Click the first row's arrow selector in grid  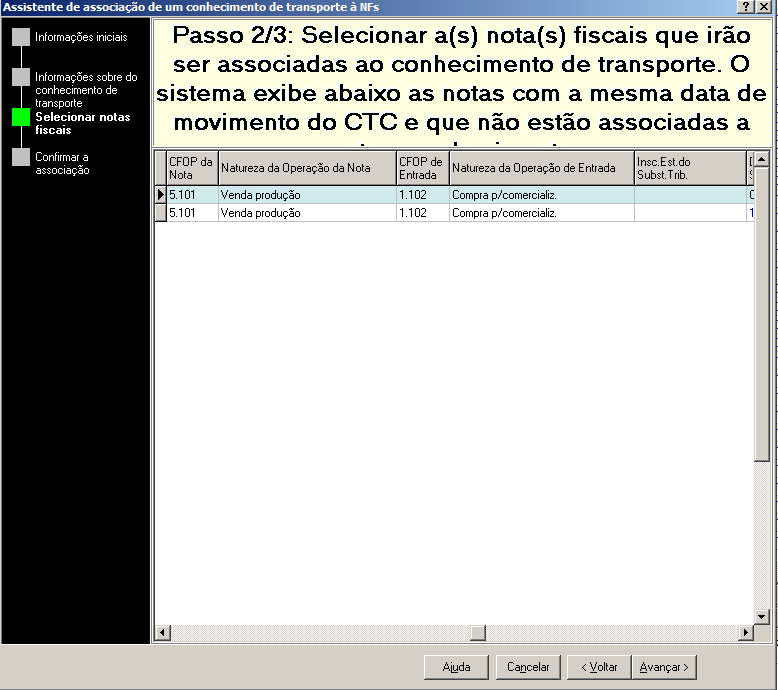pos(160,195)
